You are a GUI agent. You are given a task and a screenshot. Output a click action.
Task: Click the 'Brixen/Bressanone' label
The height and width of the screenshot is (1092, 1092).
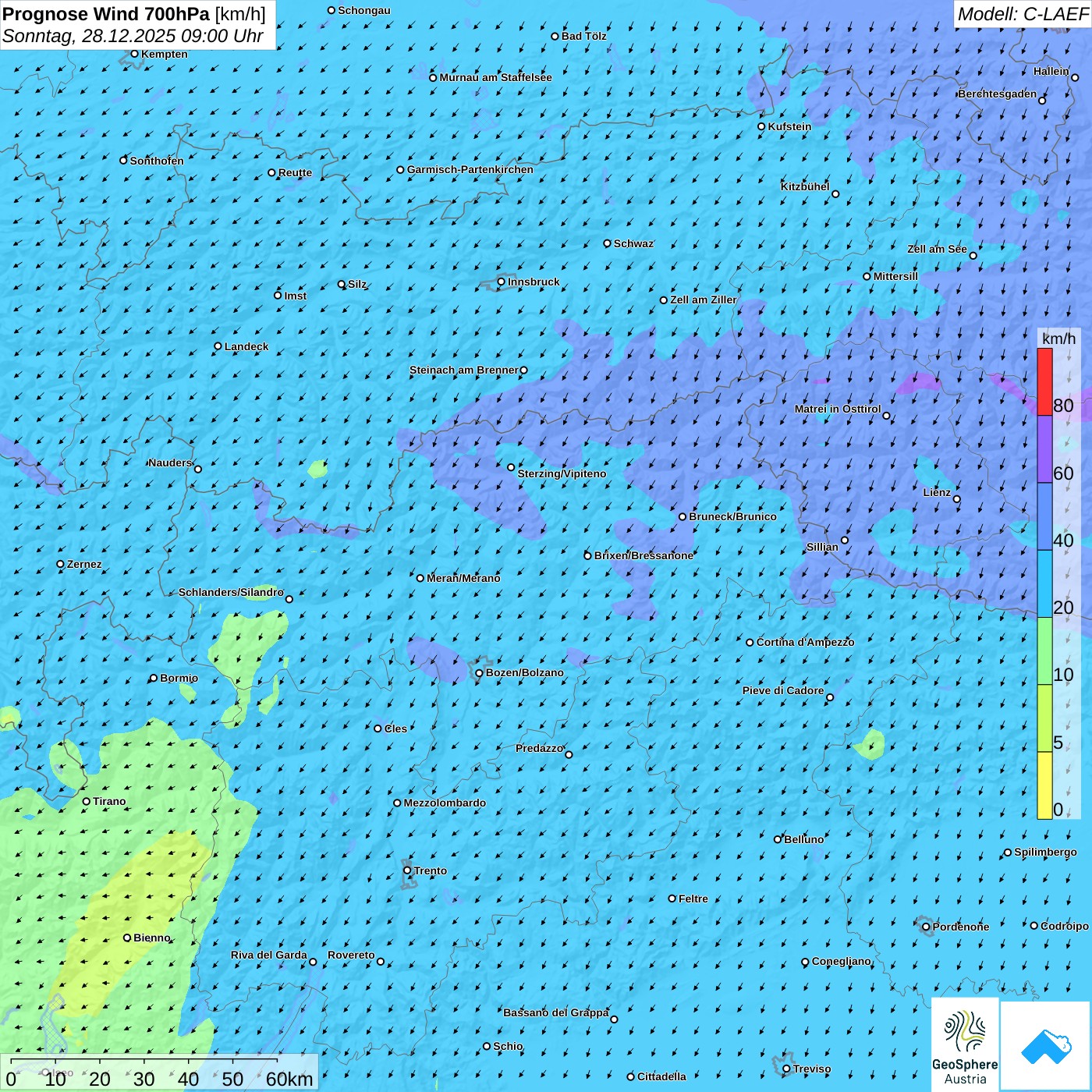(644, 555)
